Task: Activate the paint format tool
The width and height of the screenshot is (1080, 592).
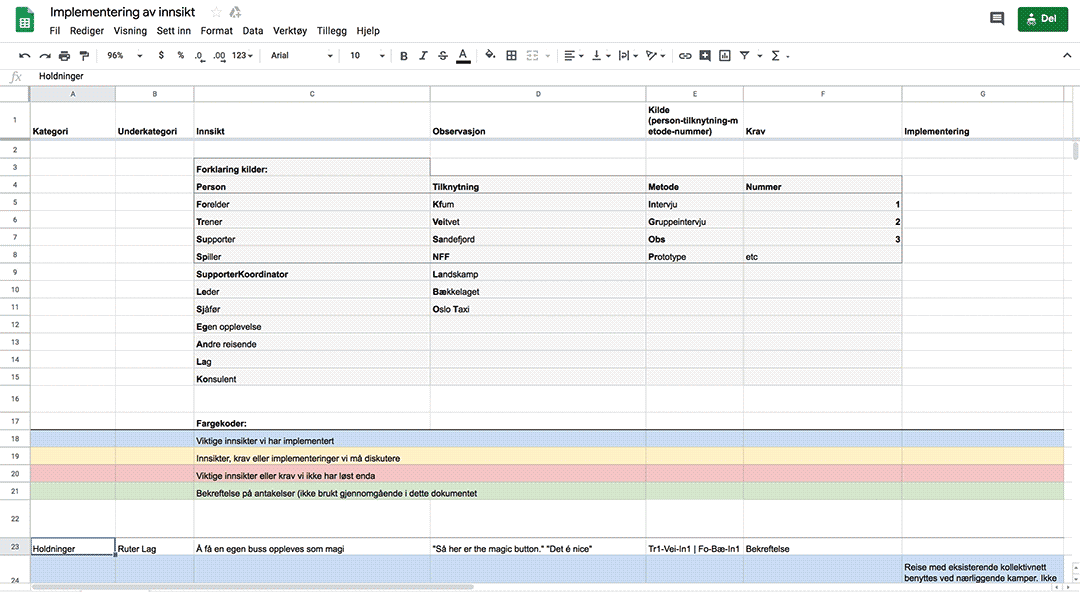Action: pos(84,56)
